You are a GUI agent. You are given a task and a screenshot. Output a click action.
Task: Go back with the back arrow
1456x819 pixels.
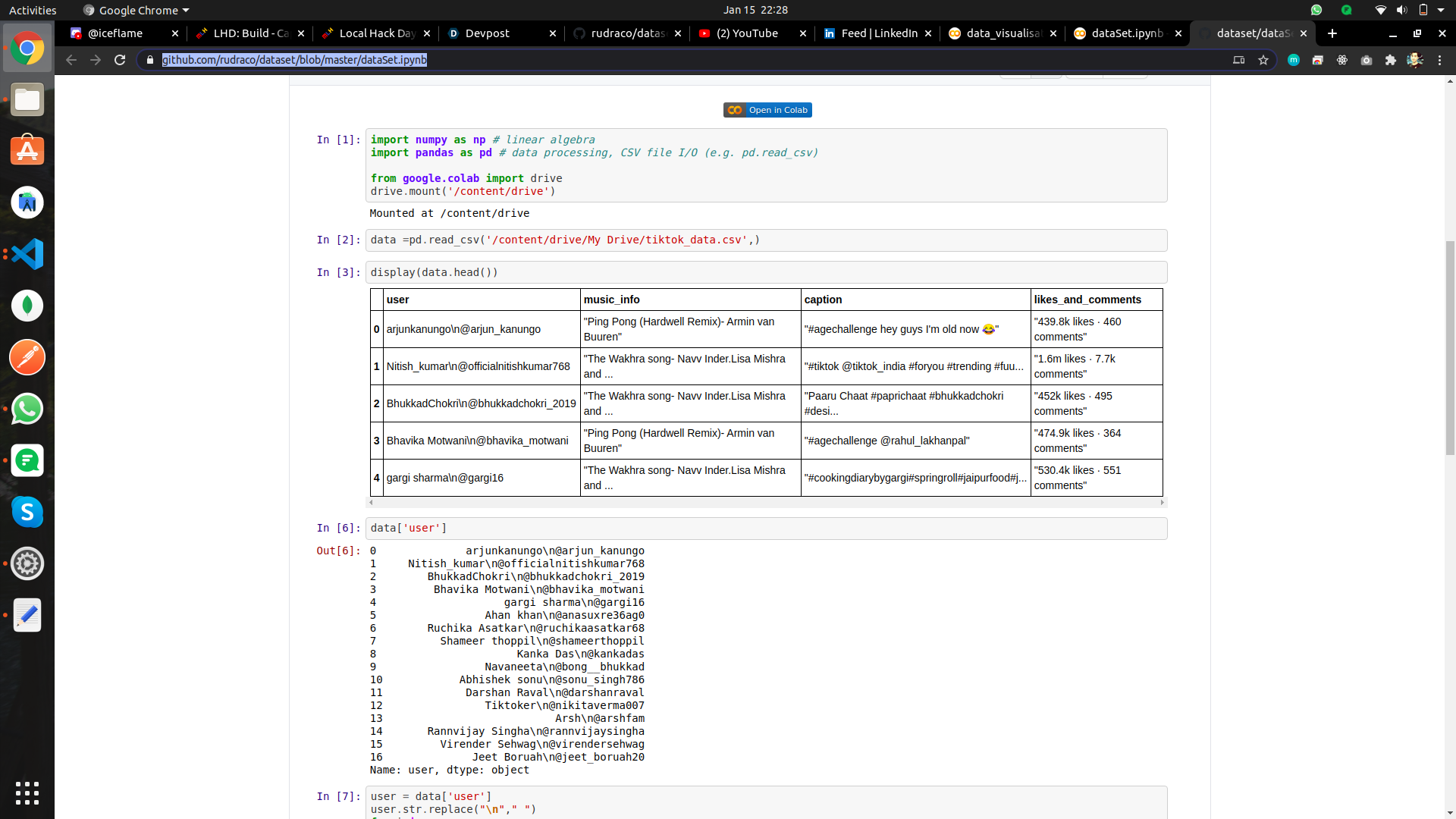click(x=71, y=60)
